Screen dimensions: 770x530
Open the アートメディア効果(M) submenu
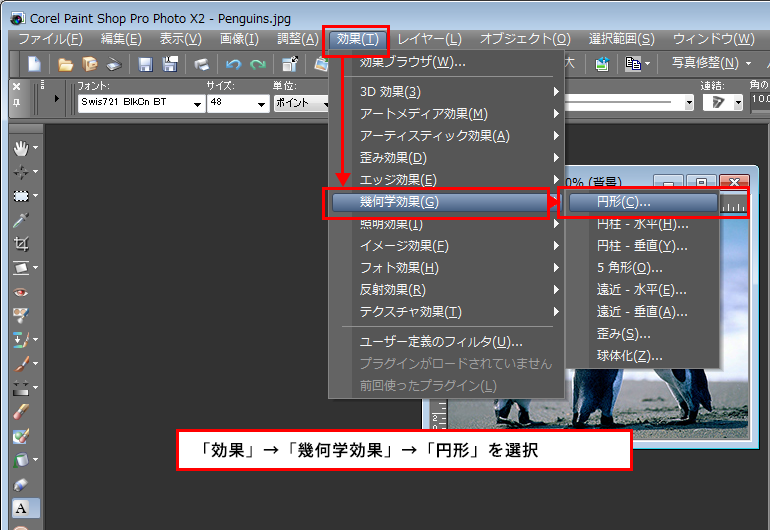(x=446, y=113)
